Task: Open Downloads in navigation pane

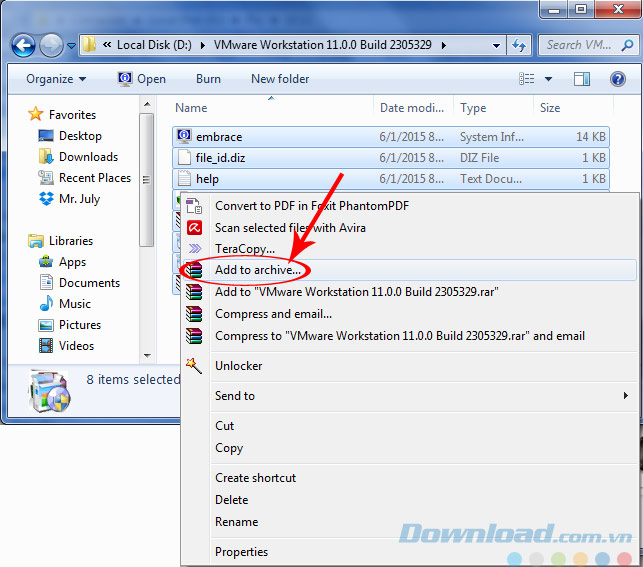Action: 78,157
